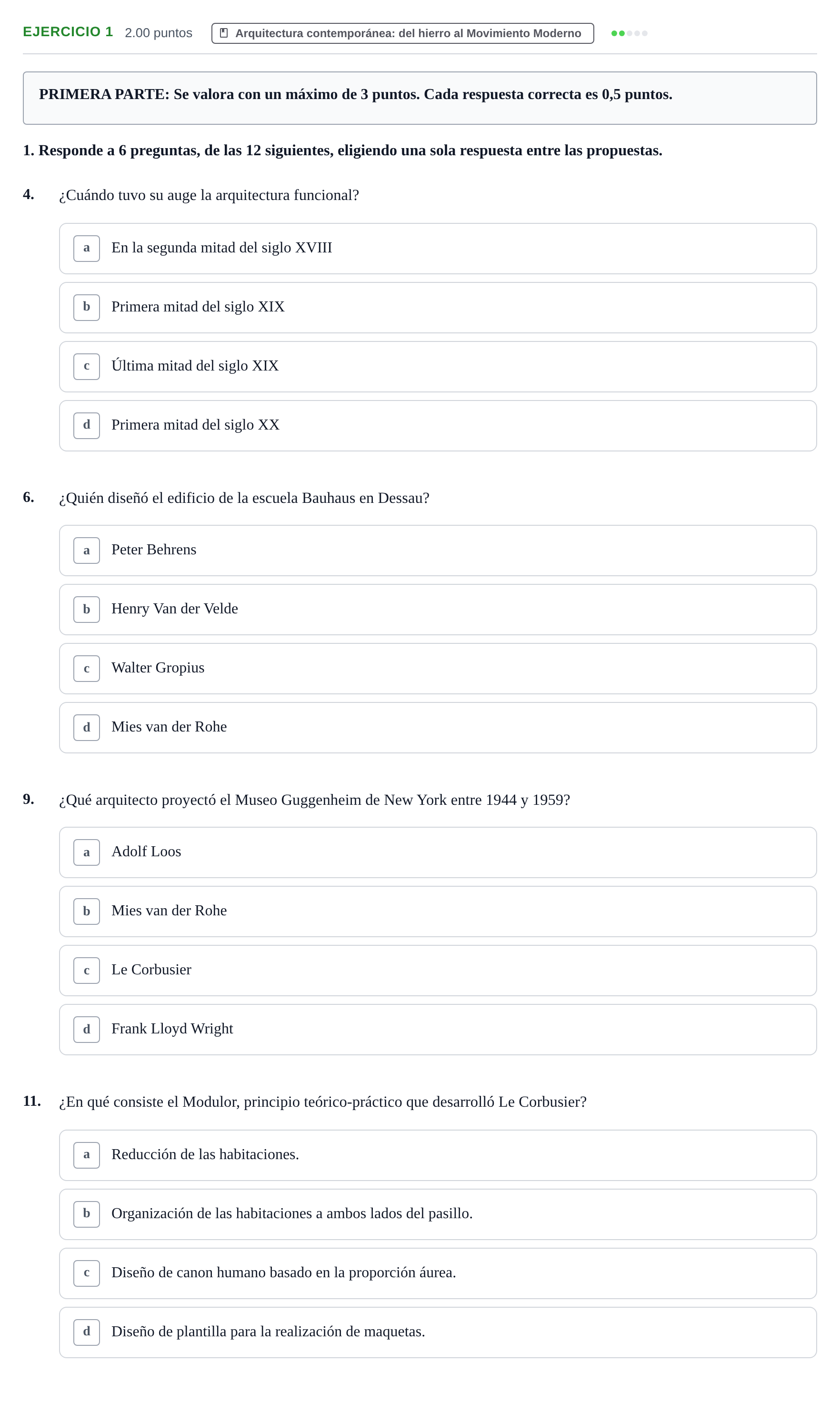Select 'Organización de las habitaciones a ambos lados del pasillo.' answer
The width and height of the screenshot is (840, 1402).
click(x=438, y=1214)
